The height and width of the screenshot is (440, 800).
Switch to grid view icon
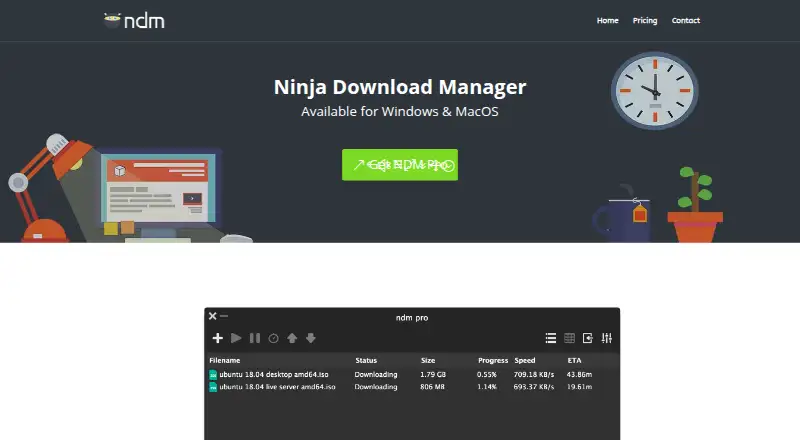pos(569,338)
